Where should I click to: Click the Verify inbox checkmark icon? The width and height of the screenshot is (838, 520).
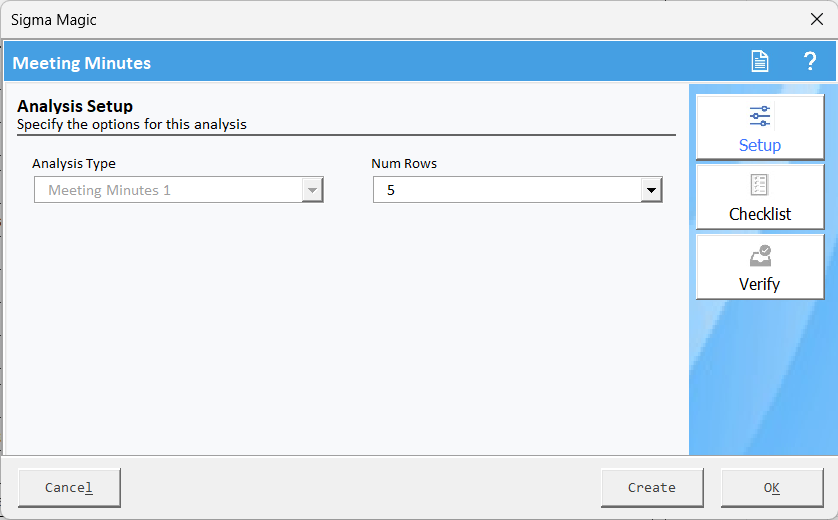coord(760,255)
